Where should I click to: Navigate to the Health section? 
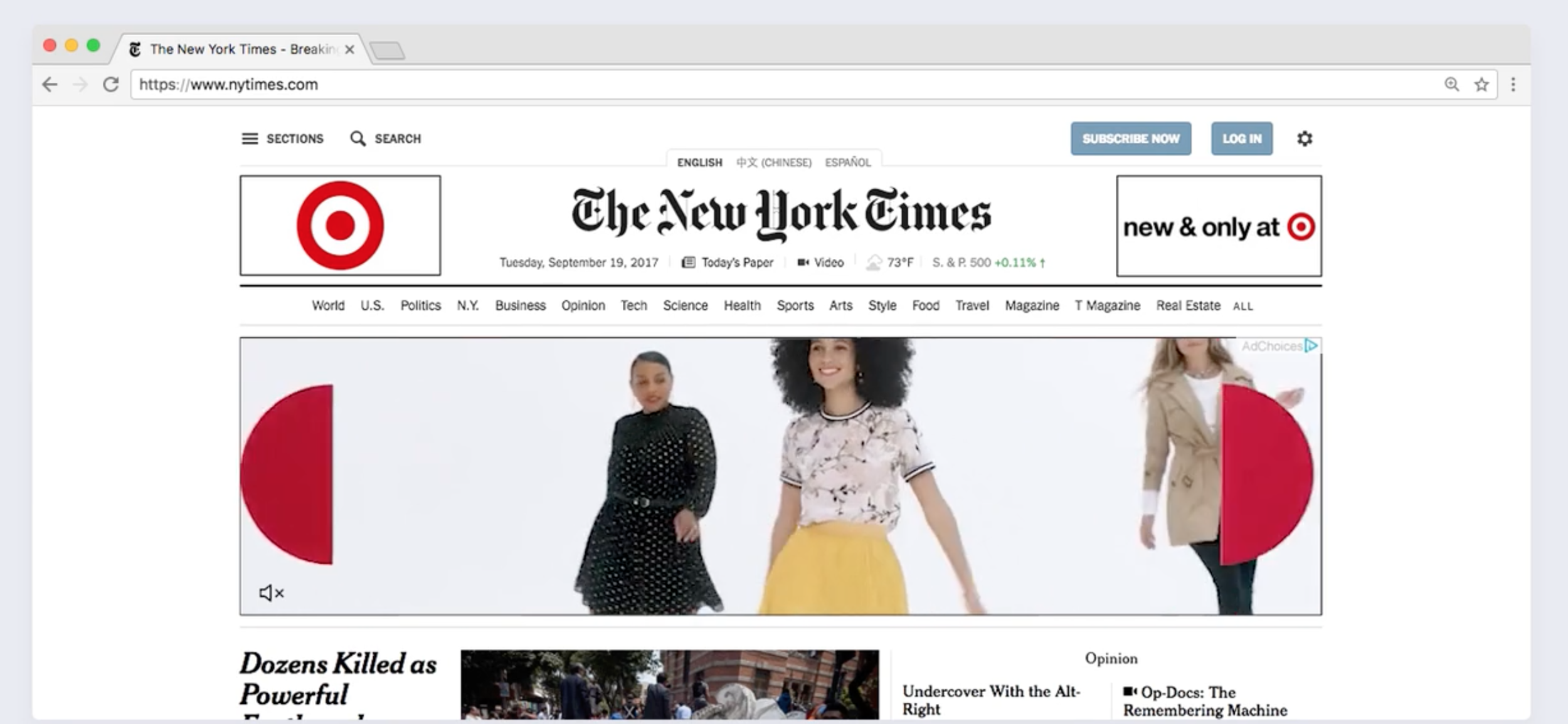click(743, 306)
